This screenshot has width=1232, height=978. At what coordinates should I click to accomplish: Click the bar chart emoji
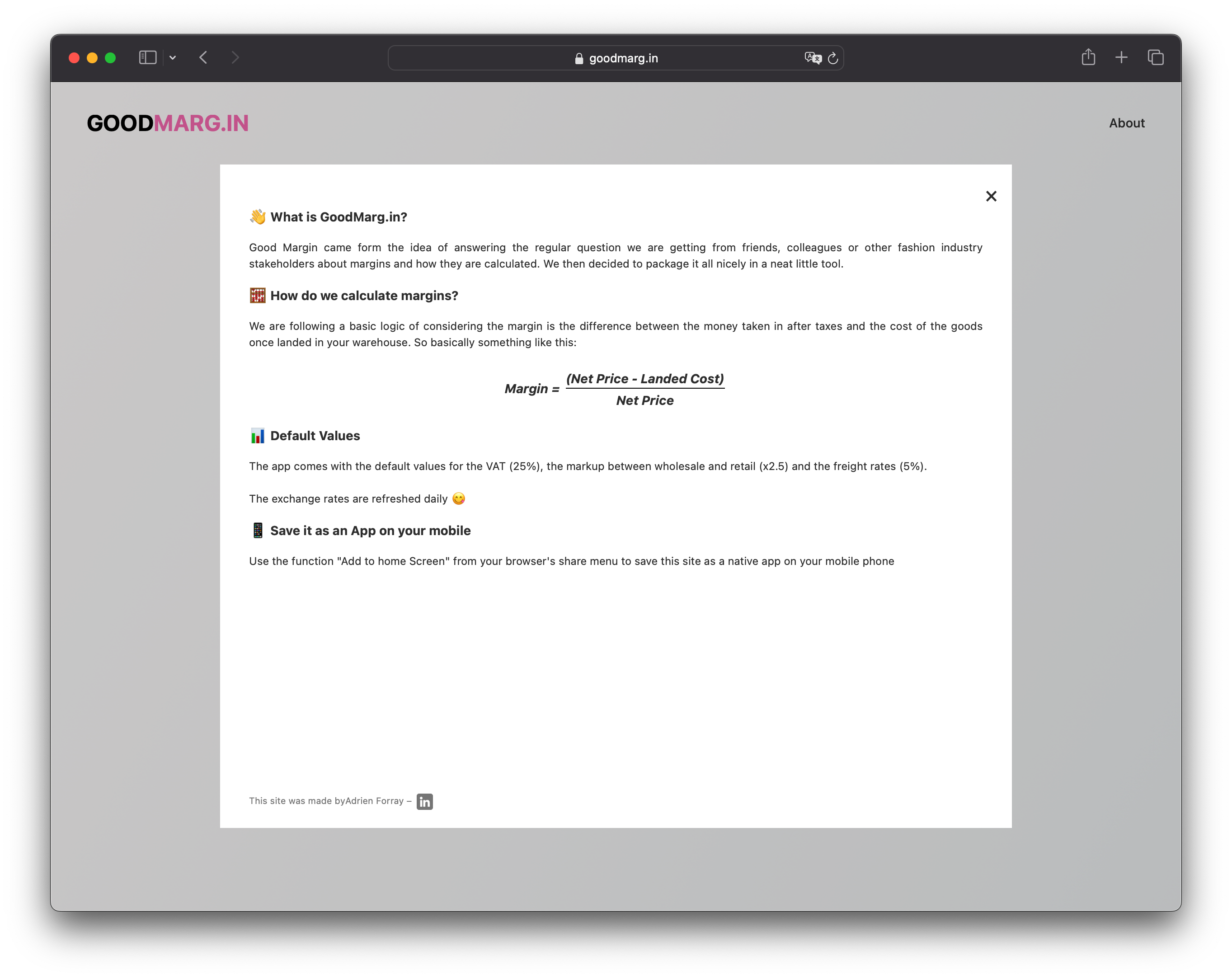click(x=257, y=435)
